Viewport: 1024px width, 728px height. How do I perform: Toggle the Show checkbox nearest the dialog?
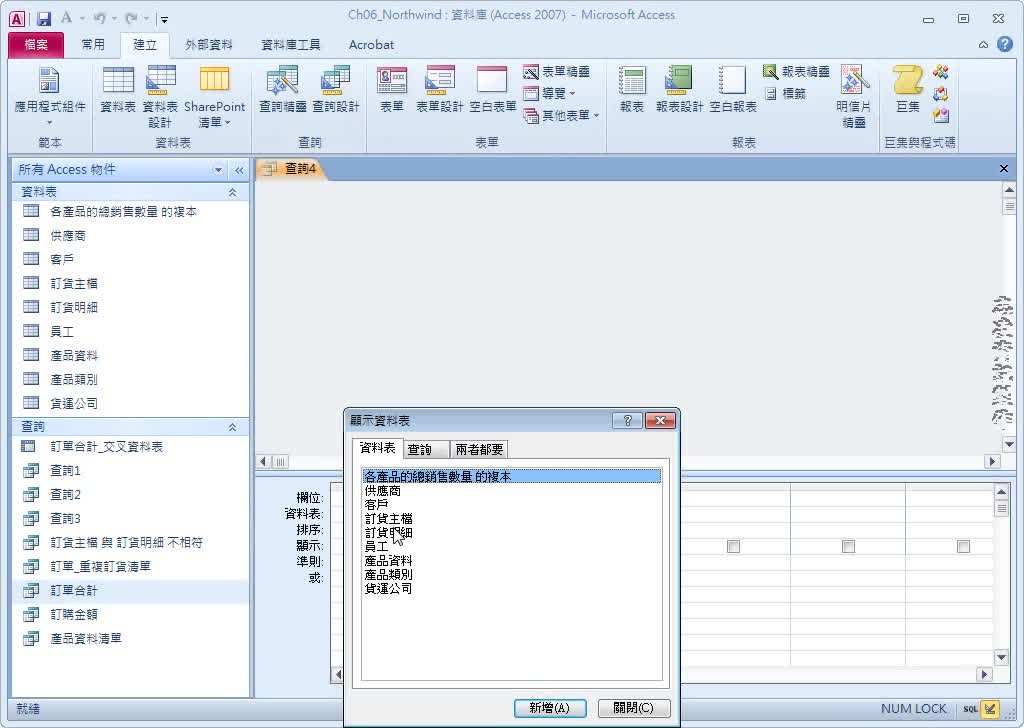(733, 546)
